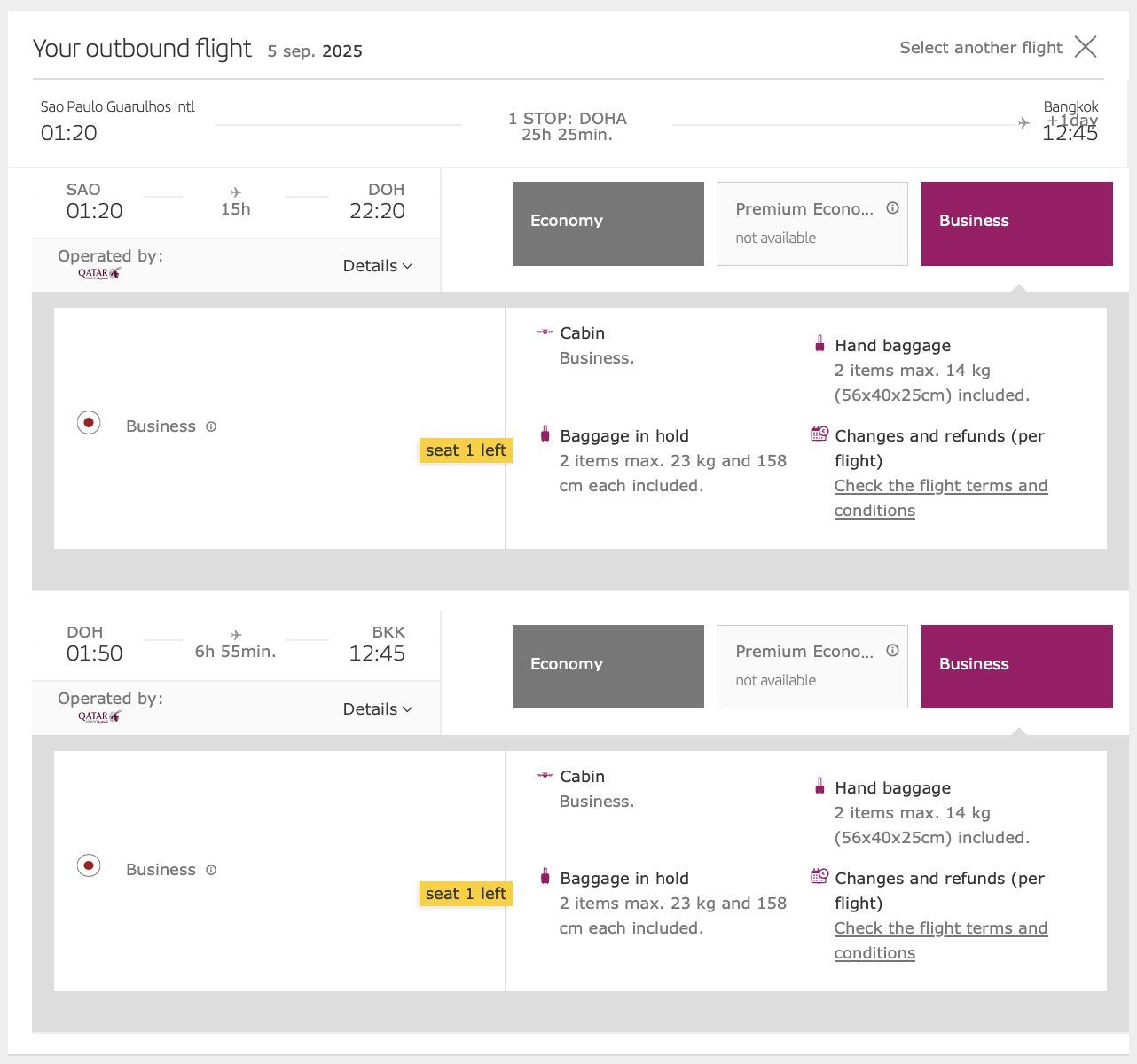Screen dimensions: 1137x1064
Task: Click '25h 25min.' total duration text
Action: click(568, 135)
